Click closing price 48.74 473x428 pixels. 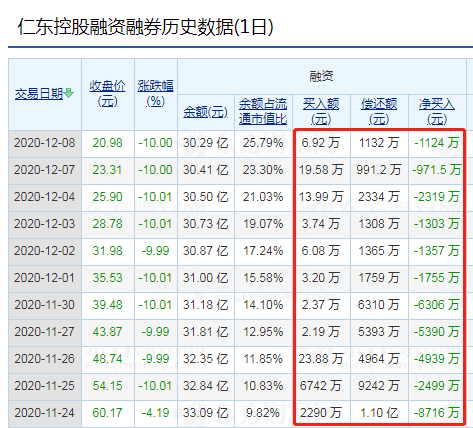click(x=107, y=359)
